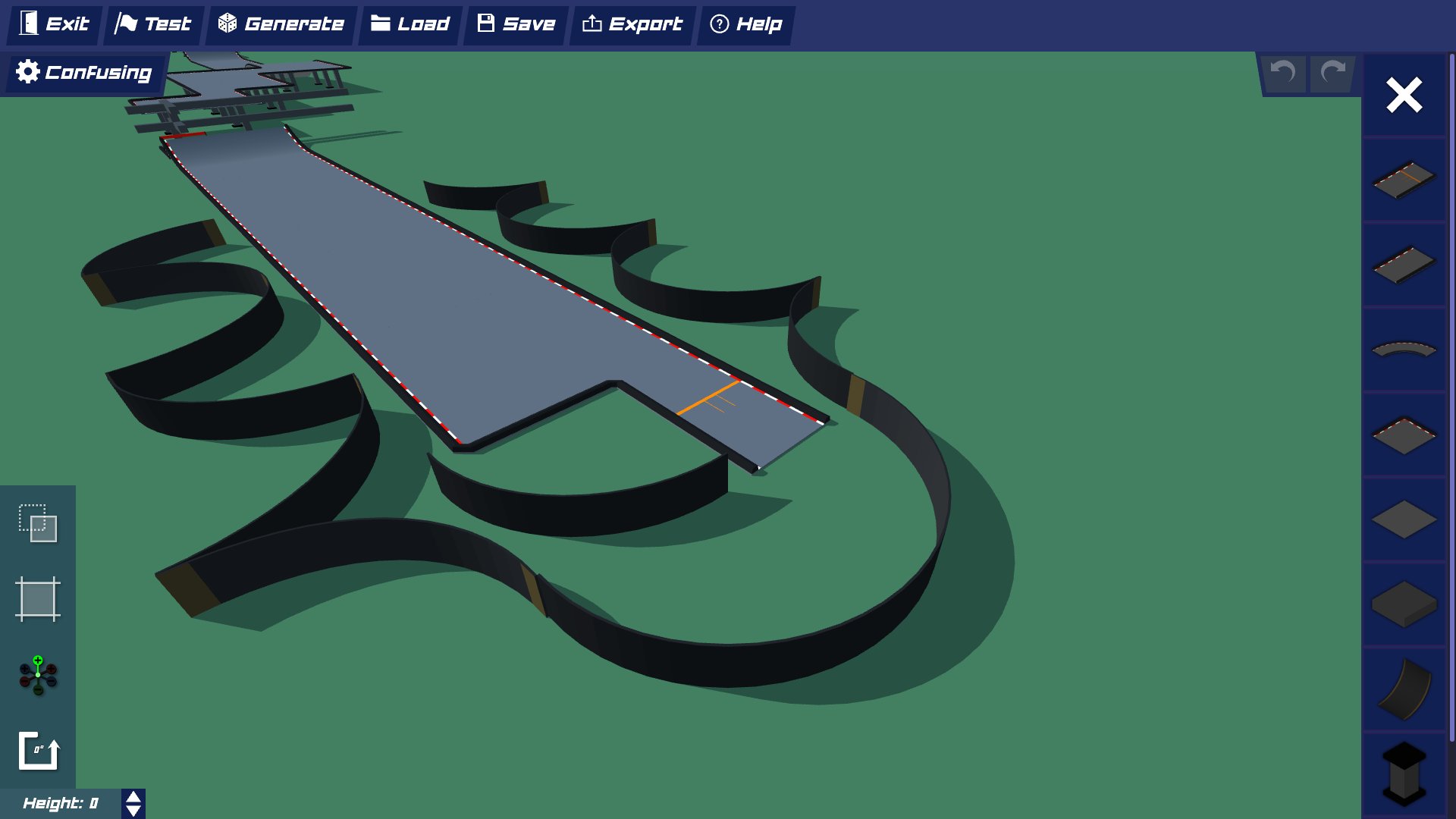Click the Test button to try the track

(x=152, y=24)
